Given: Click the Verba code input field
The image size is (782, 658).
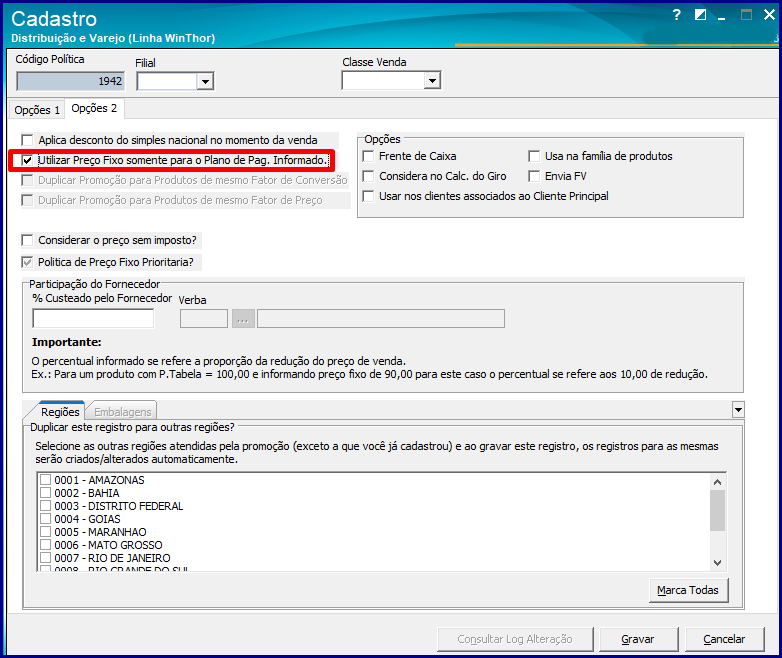Looking at the screenshot, I should 204,319.
